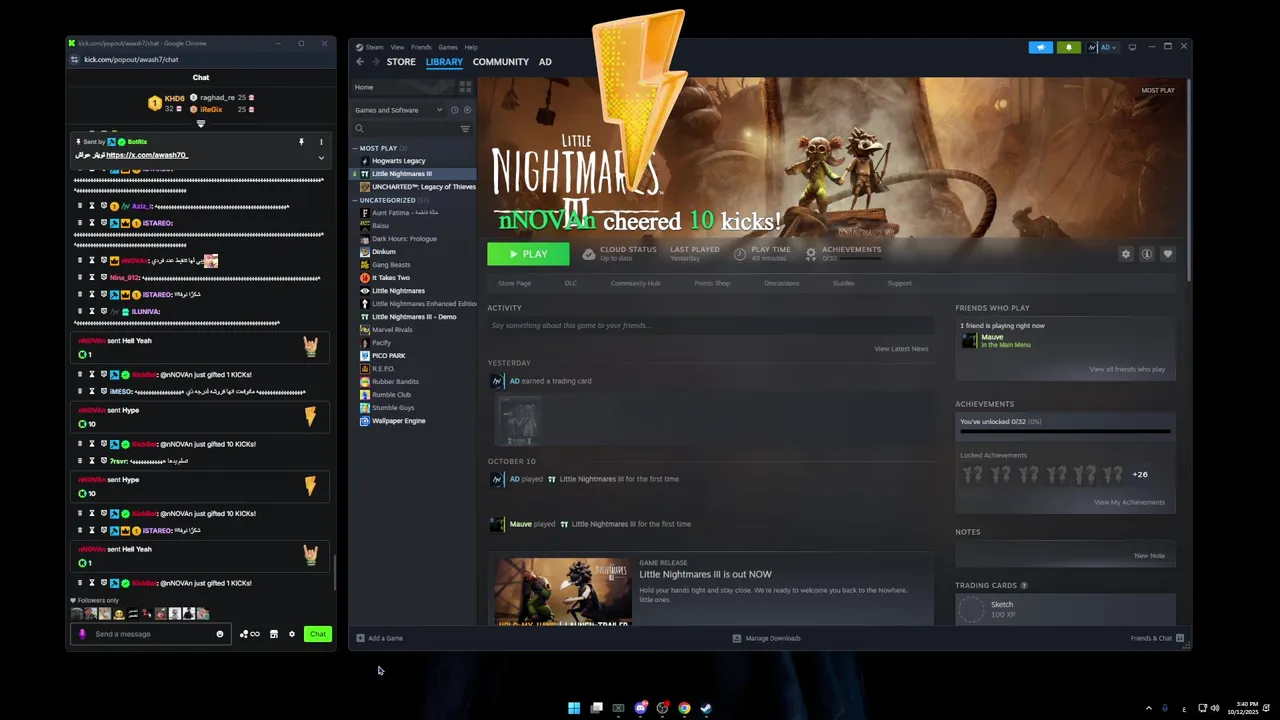Open the Kick gift shop icon
1280x720 pixels.
(x=273, y=634)
